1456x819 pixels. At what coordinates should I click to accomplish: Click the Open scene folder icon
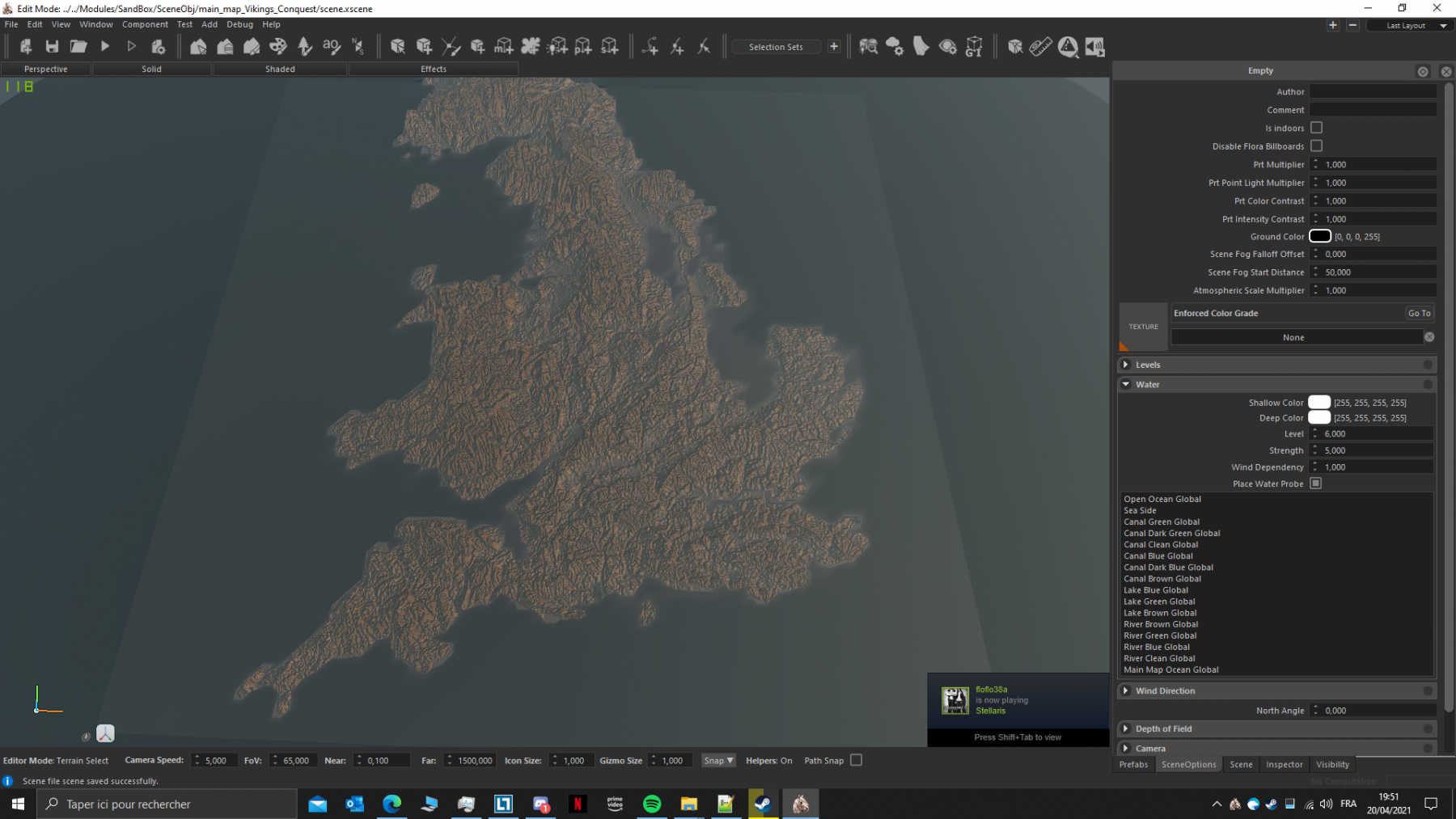pyautogui.click(x=78, y=47)
